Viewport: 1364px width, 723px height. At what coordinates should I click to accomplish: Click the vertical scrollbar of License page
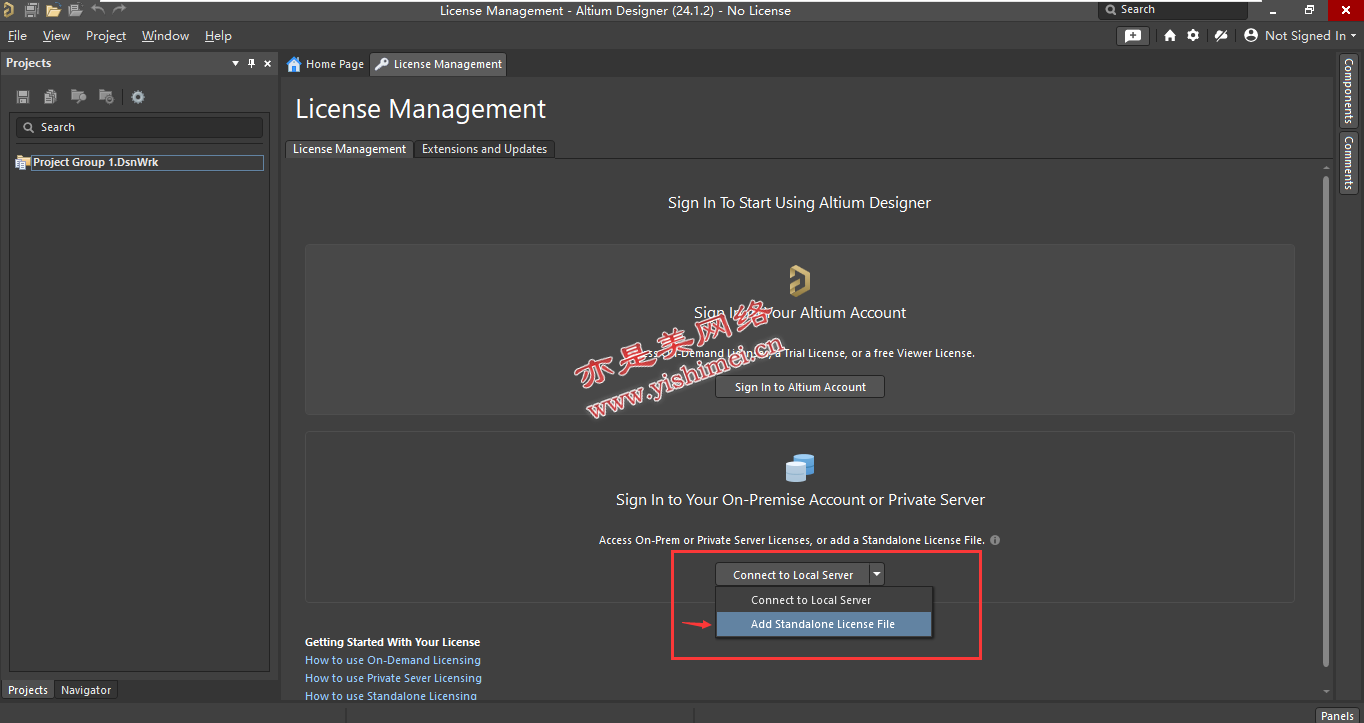click(1327, 423)
